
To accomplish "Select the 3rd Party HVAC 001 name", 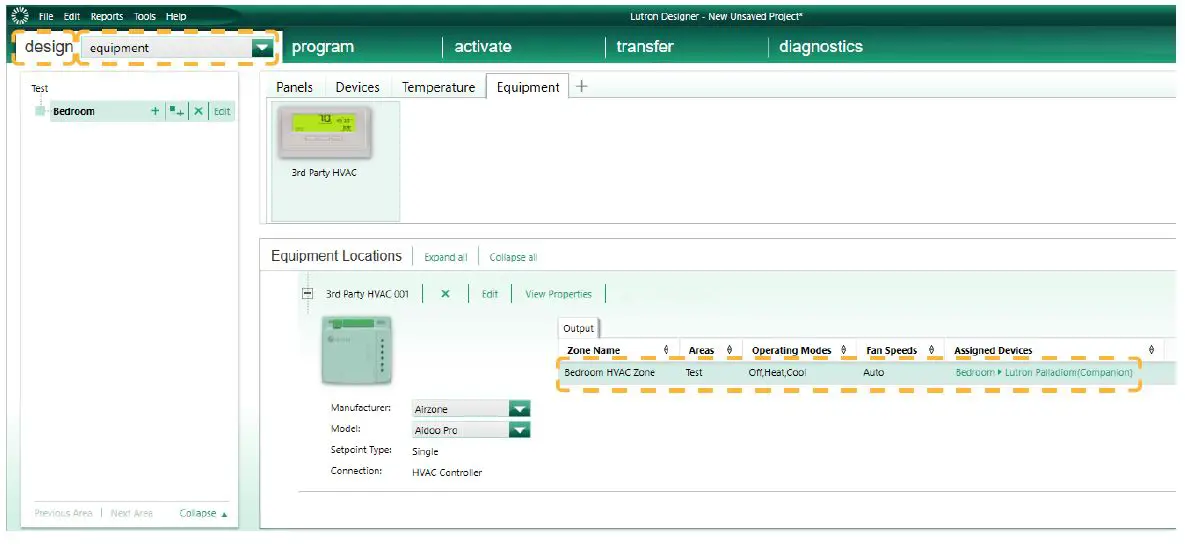I will [367, 294].
